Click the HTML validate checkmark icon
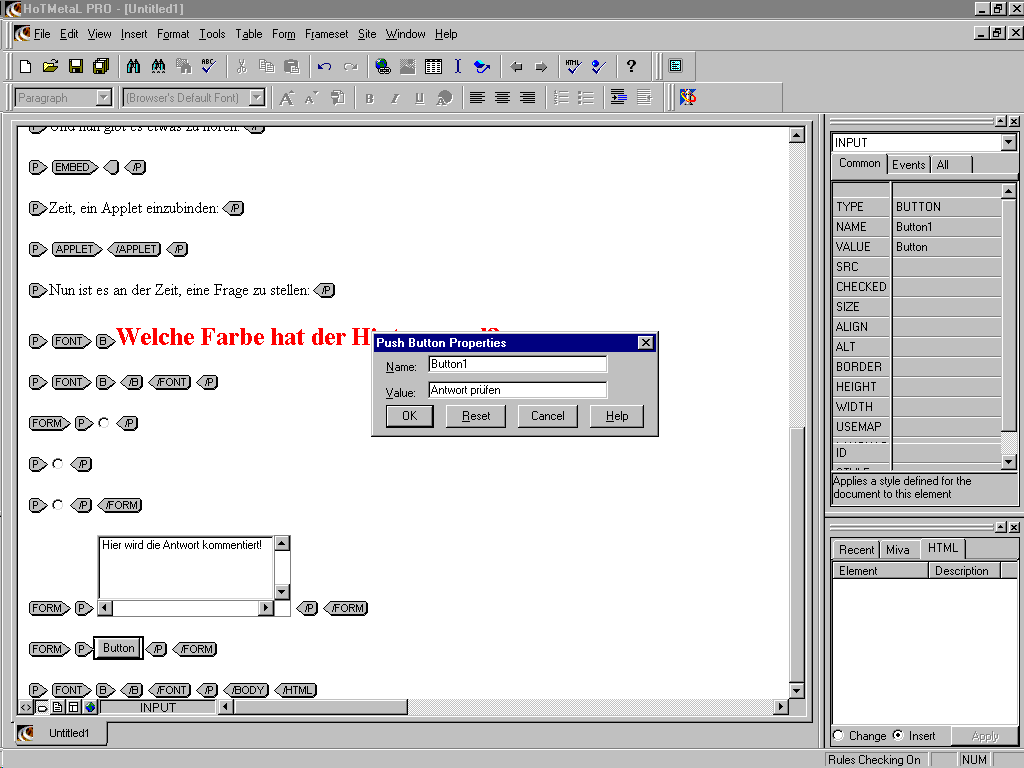The image size is (1024, 768). click(x=573, y=67)
